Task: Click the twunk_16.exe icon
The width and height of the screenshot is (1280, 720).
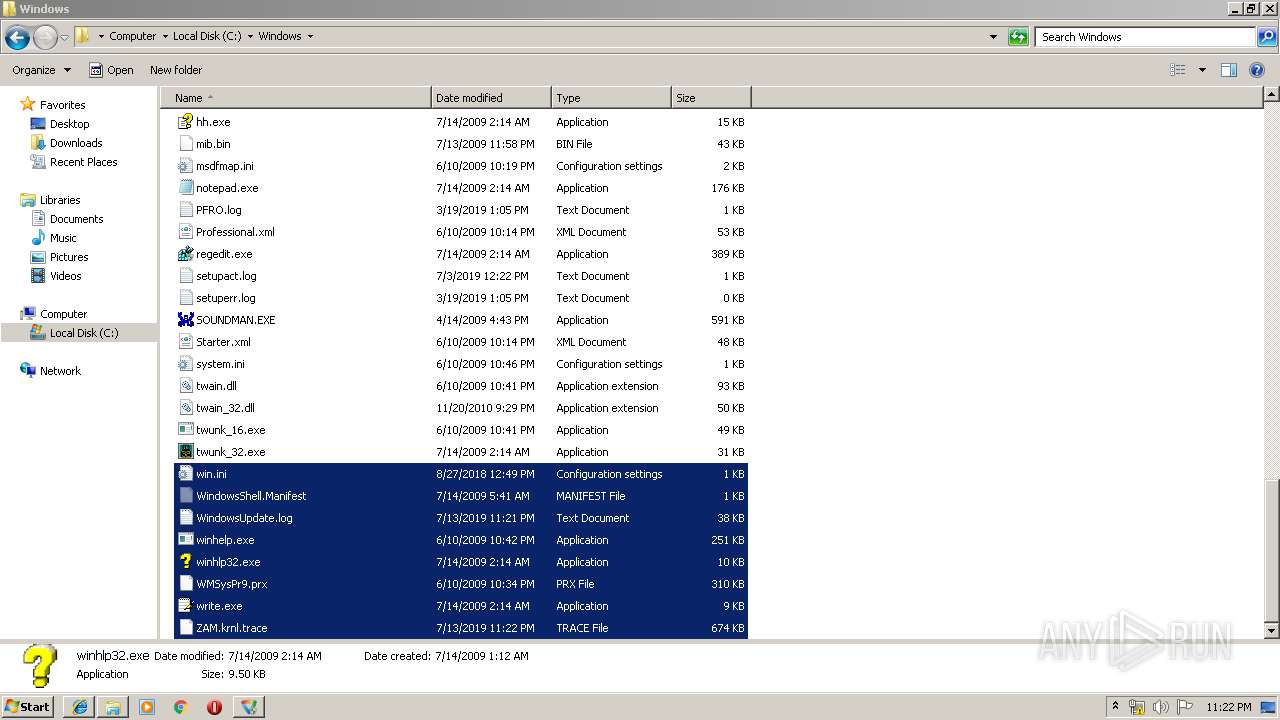Action: [x=185, y=430]
